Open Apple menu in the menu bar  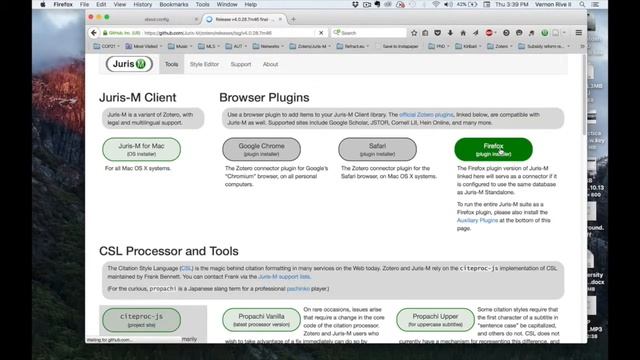pos(43,4)
